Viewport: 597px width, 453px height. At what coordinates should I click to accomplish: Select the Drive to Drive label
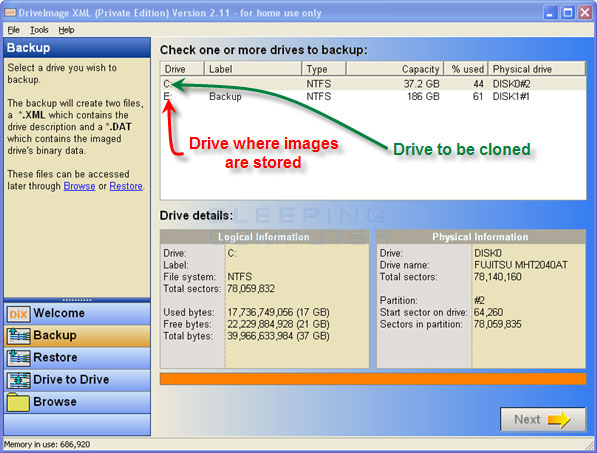tap(71, 379)
